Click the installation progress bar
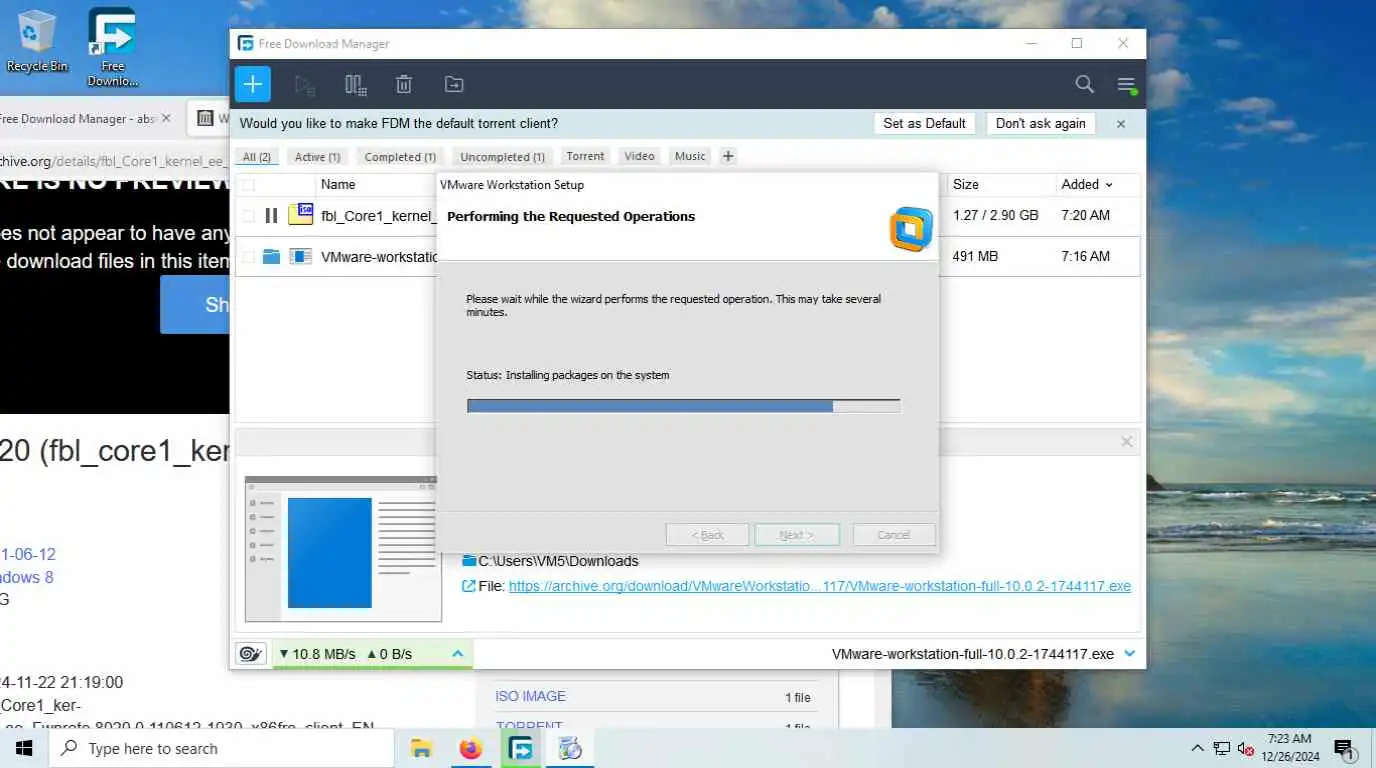Viewport: 1376px width, 768px height. click(684, 406)
